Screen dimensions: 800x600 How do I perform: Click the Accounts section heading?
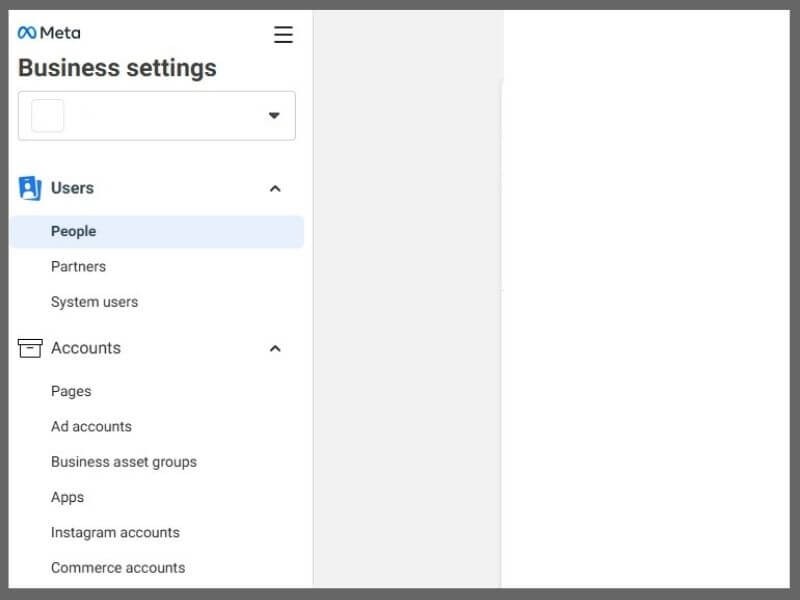pos(86,348)
